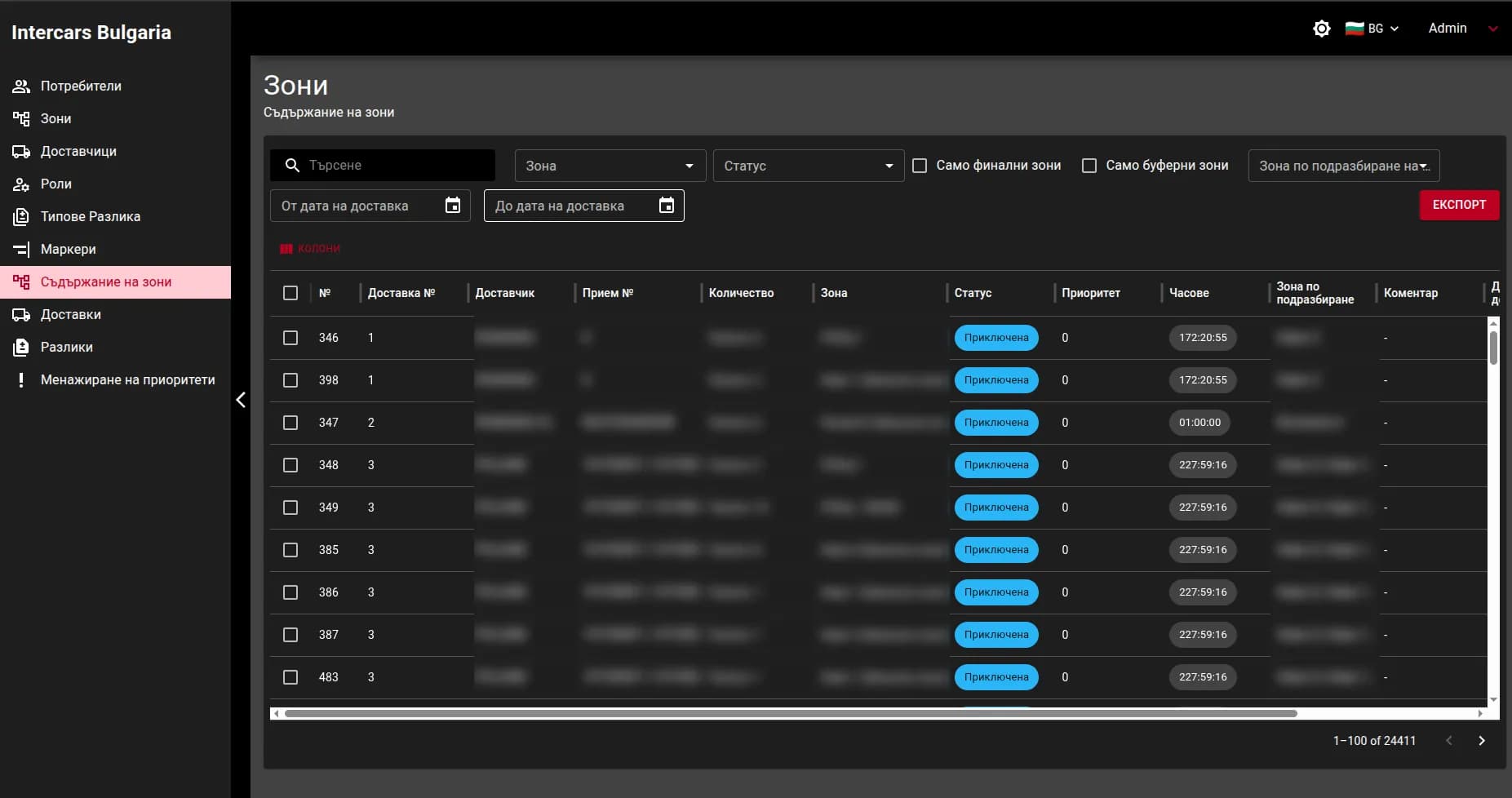1512x798 pixels.
Task: Click the Доставки delivery truck icon
Action: [21, 314]
